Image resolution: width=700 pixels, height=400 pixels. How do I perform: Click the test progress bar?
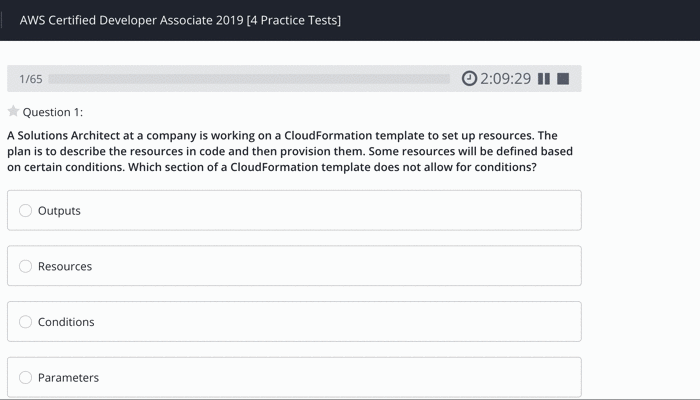249,79
